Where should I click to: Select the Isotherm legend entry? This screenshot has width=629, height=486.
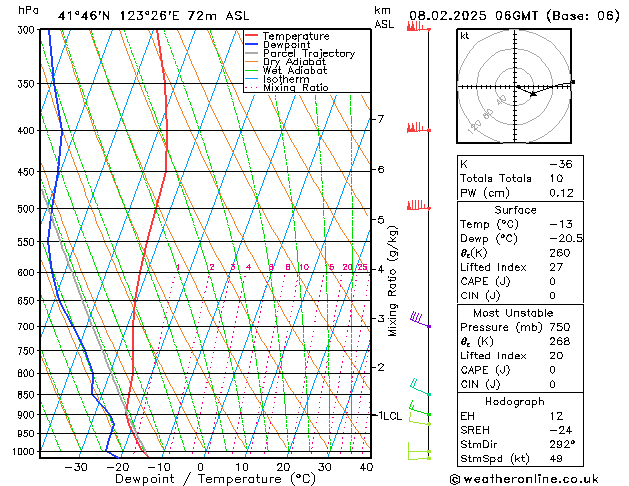tap(285, 79)
